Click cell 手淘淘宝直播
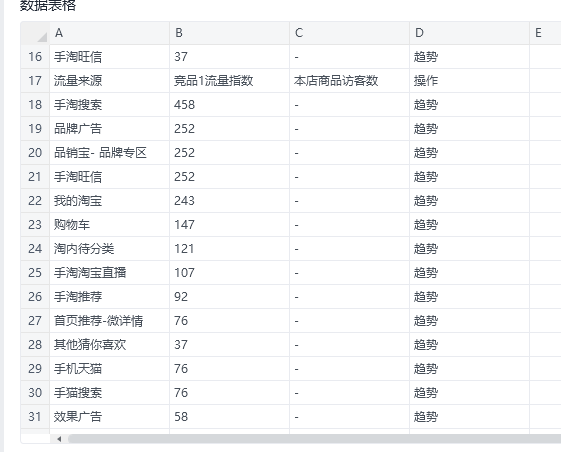The width and height of the screenshot is (561, 452). (x=109, y=272)
